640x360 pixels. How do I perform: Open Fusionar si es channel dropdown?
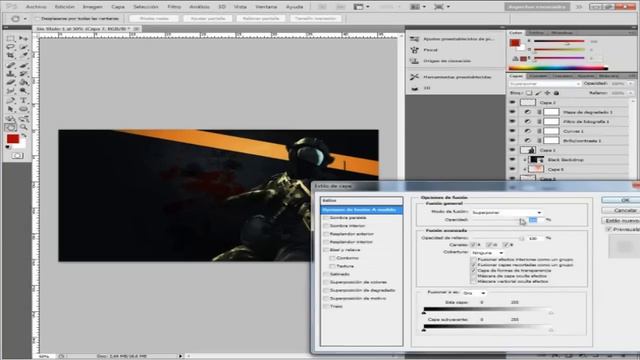point(474,293)
